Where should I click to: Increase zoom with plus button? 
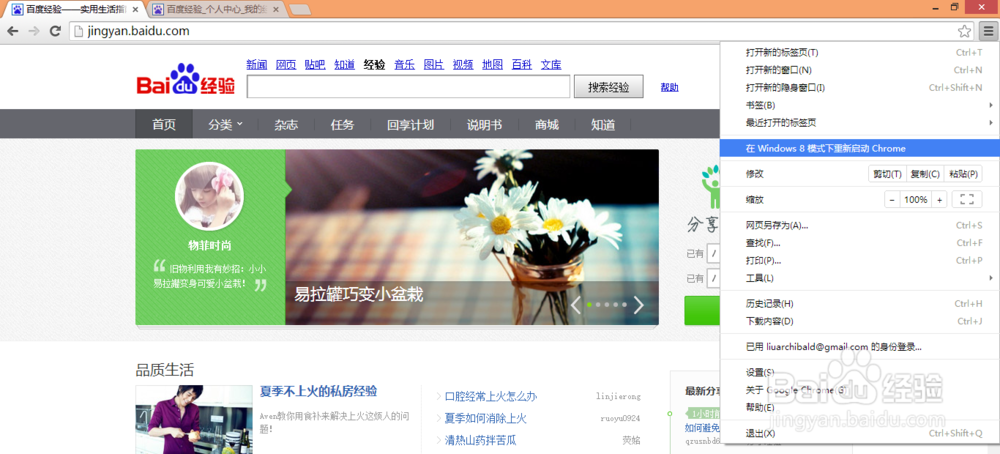coord(939,200)
